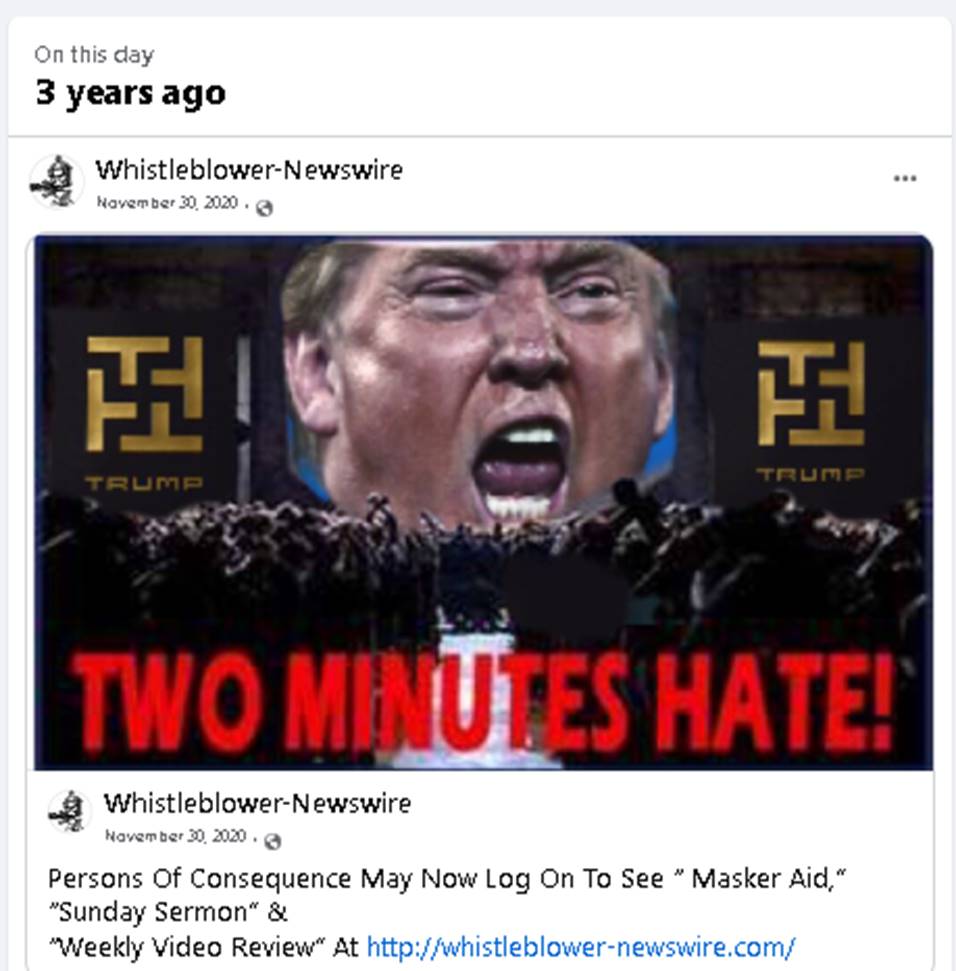Click the public globe icon beside top date
Screen dimensions: 956x971
[264, 208]
